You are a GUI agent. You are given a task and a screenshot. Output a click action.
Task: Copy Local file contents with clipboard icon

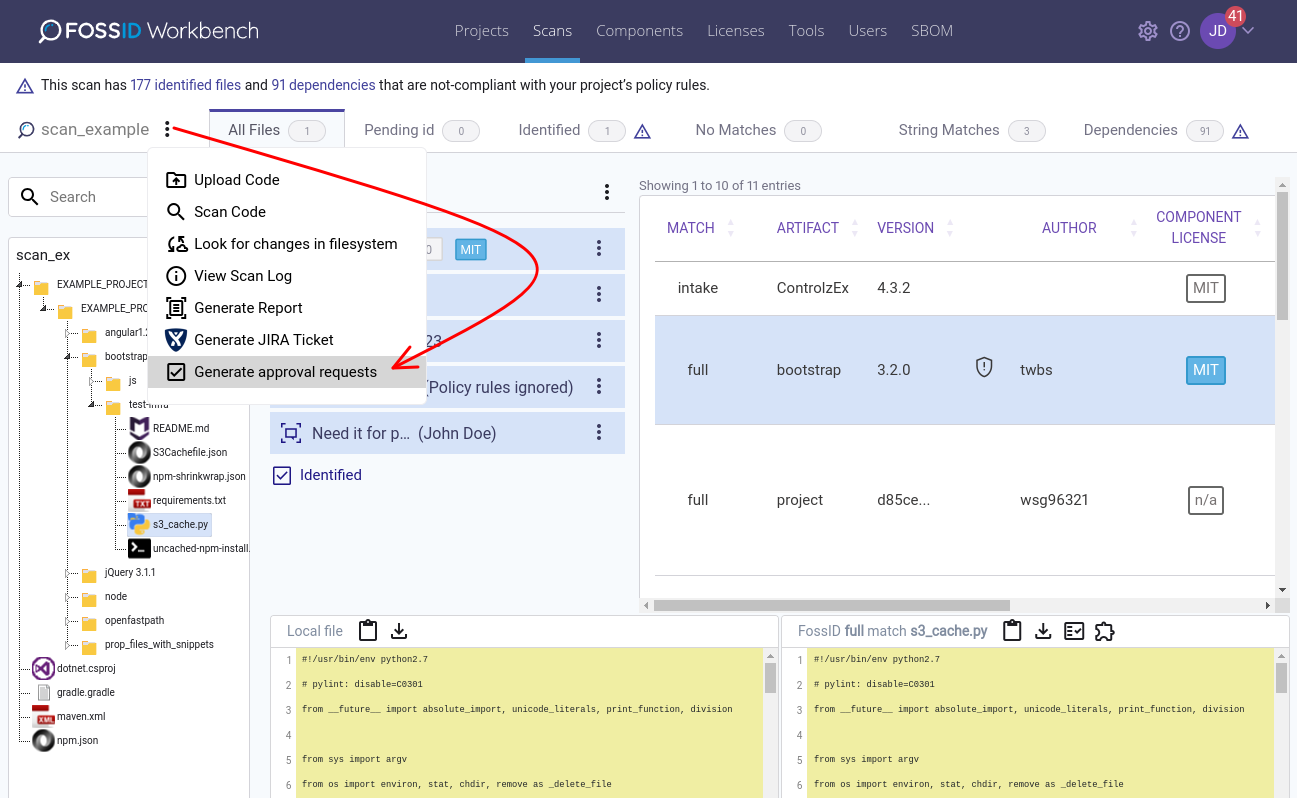tap(368, 631)
